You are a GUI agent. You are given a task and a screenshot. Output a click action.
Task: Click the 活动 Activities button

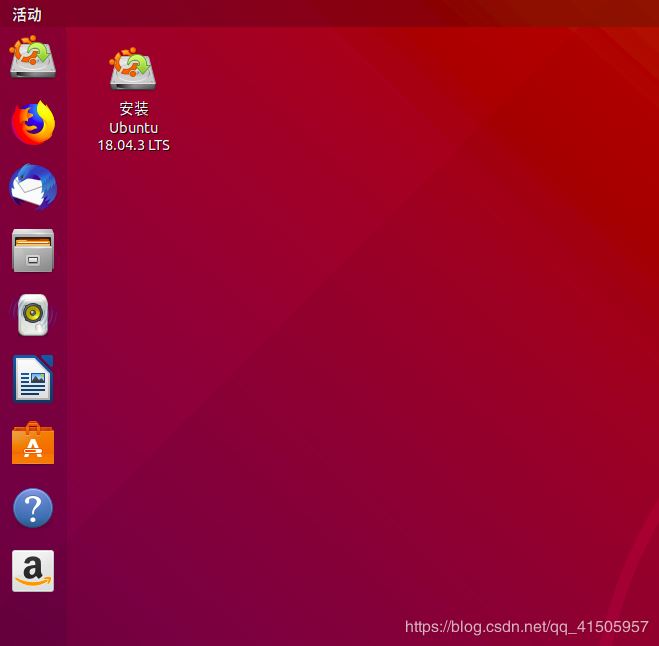(x=27, y=14)
